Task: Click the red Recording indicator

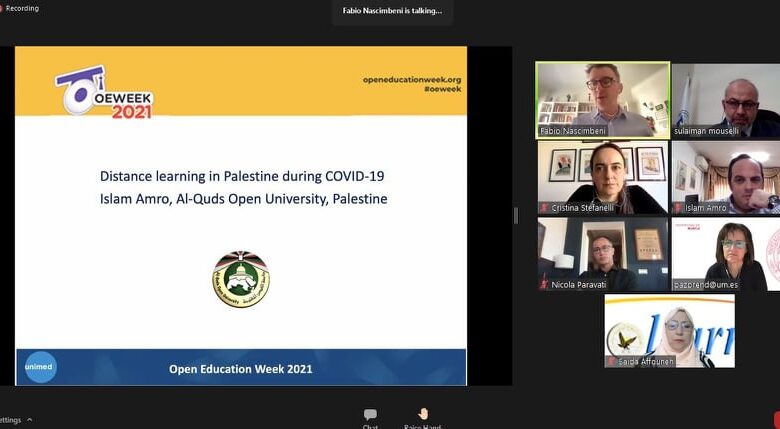Action: coord(6,8)
